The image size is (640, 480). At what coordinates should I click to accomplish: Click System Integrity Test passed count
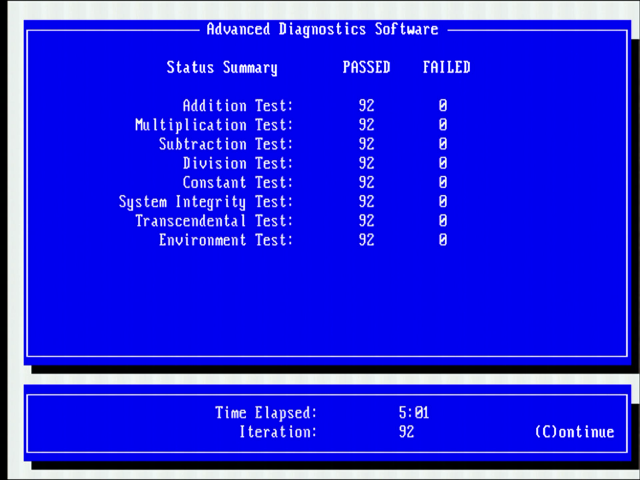367,202
